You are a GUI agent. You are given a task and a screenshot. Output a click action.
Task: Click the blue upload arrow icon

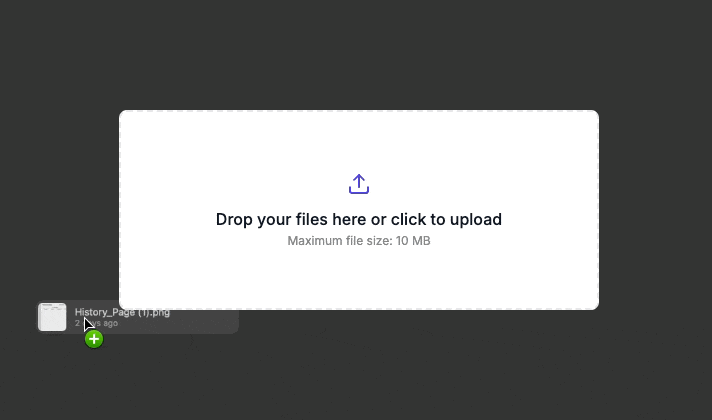click(x=359, y=184)
